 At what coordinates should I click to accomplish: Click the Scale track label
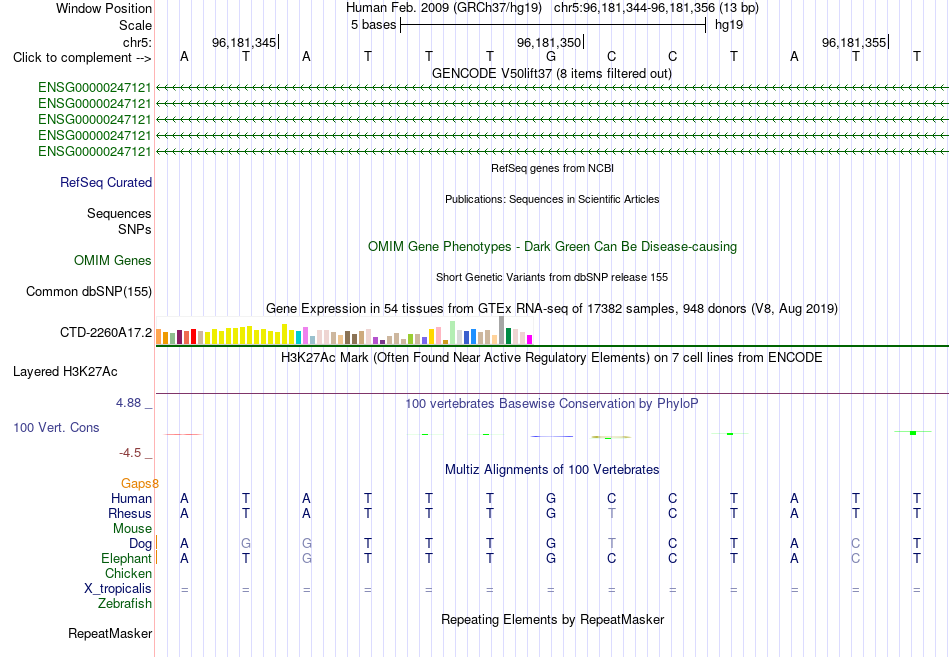(x=135, y=25)
